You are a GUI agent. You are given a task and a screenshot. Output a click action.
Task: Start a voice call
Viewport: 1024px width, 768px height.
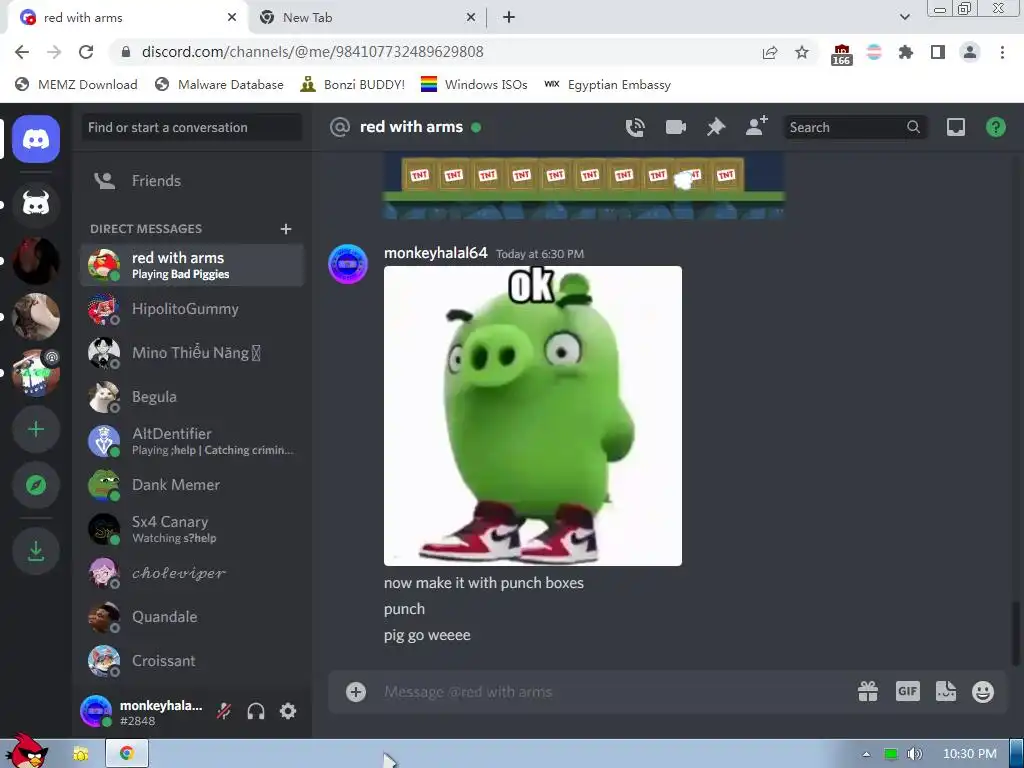click(x=635, y=127)
